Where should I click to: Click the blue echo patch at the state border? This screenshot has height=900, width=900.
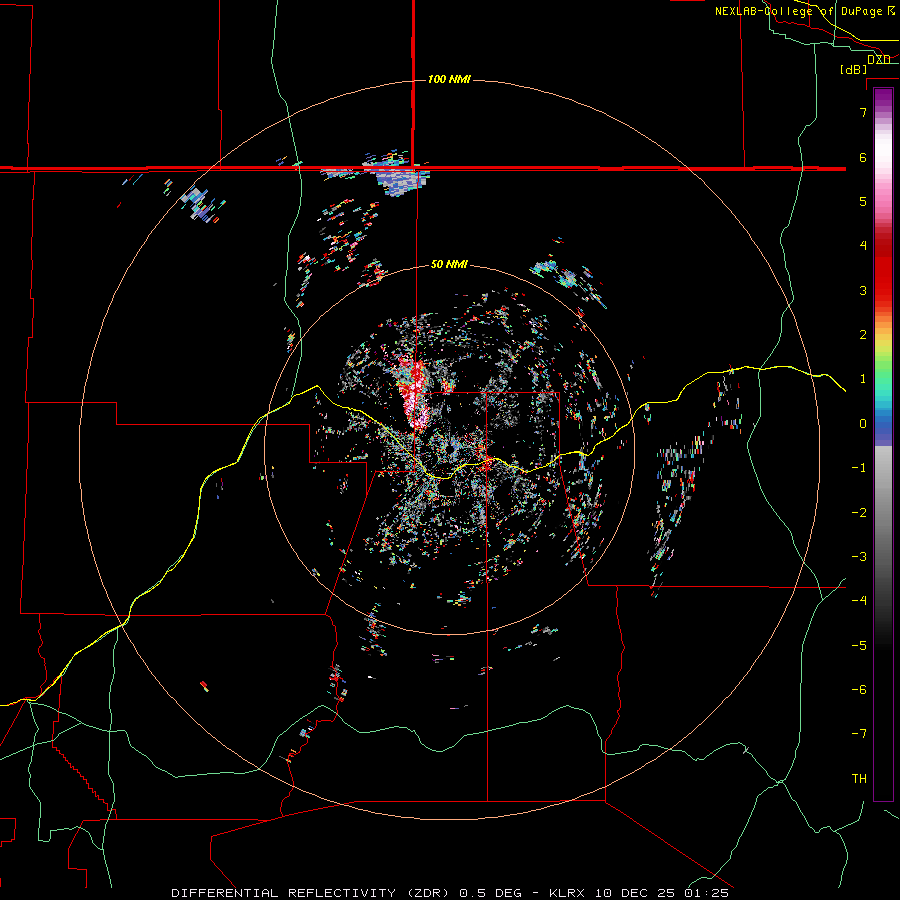[x=400, y=179]
